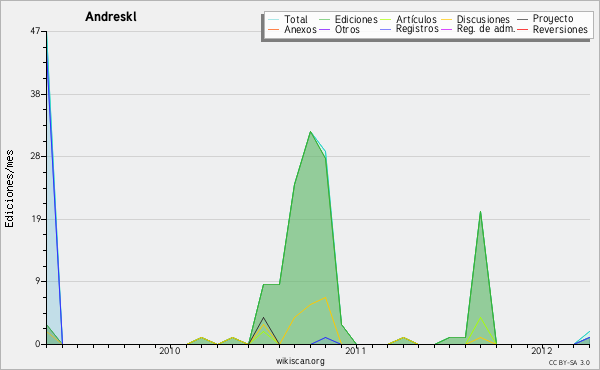Click the yellow Discusiones peak in late 2010
The width and height of the screenshot is (600, 370).
325,297
